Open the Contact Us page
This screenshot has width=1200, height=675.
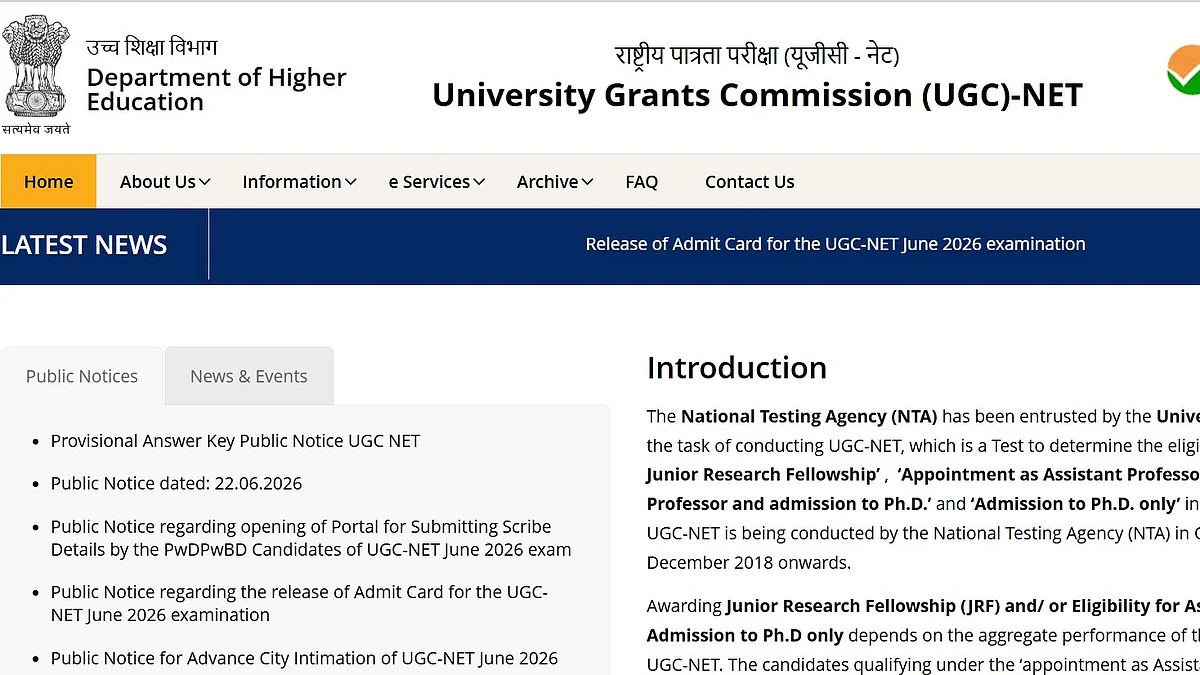749,181
